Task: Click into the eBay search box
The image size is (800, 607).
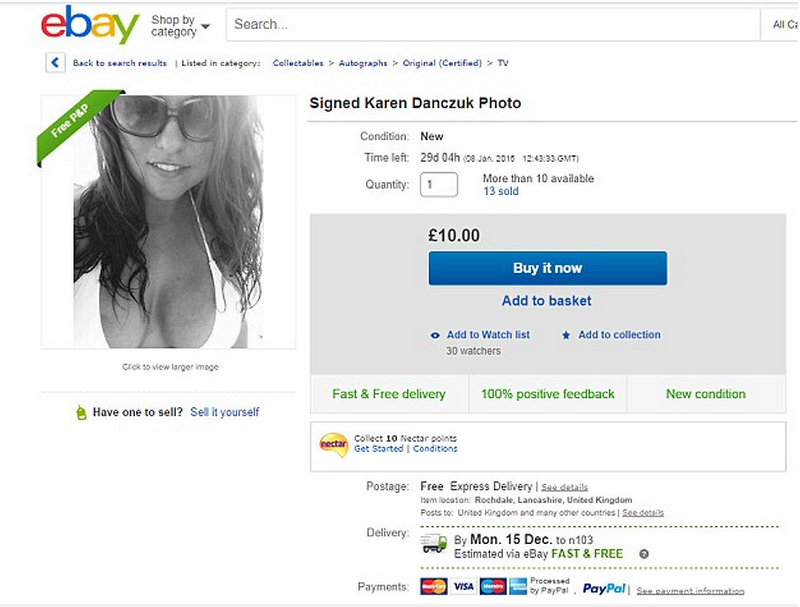Action: tap(490, 24)
